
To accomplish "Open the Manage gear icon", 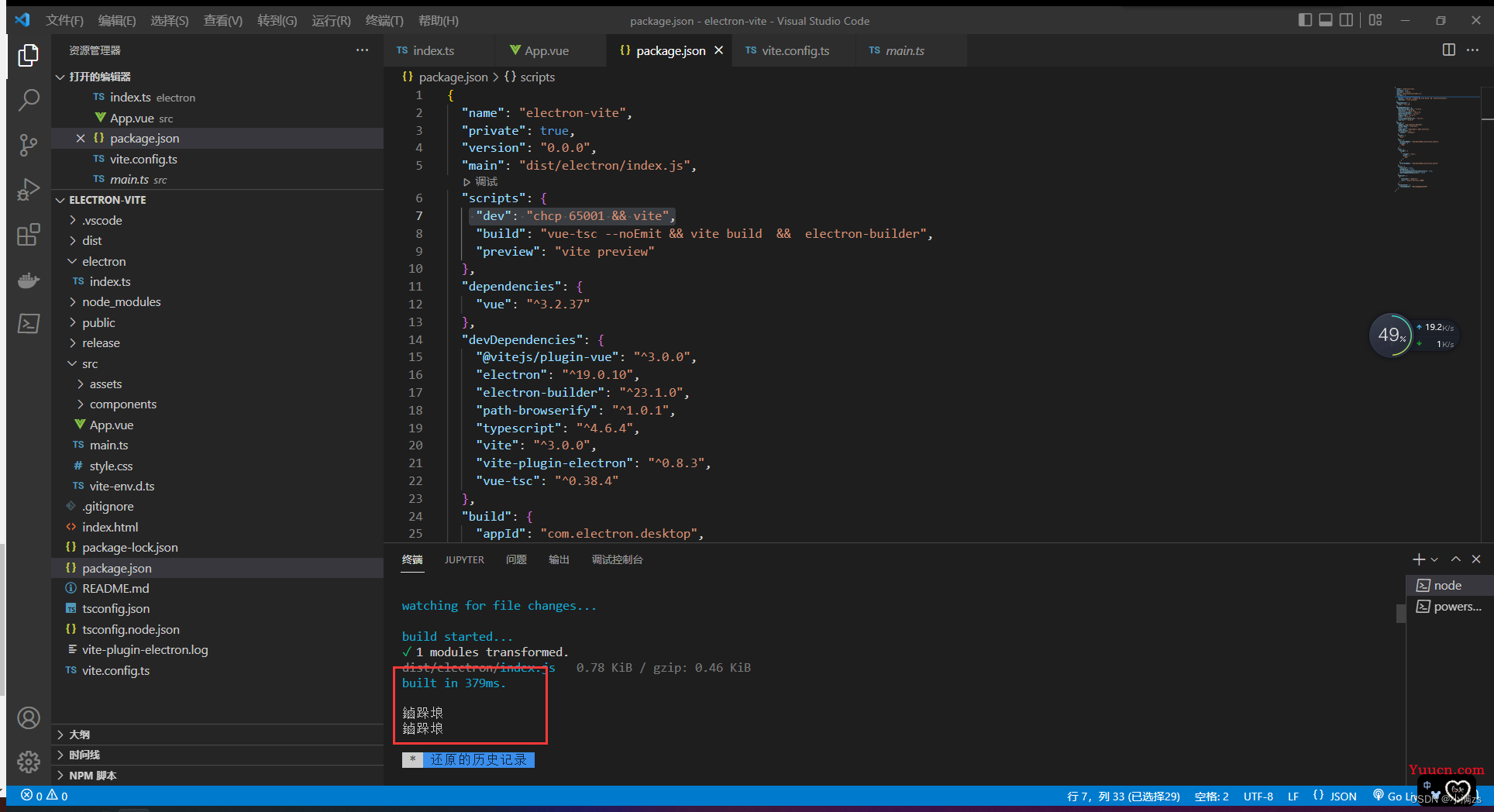I will click(29, 762).
